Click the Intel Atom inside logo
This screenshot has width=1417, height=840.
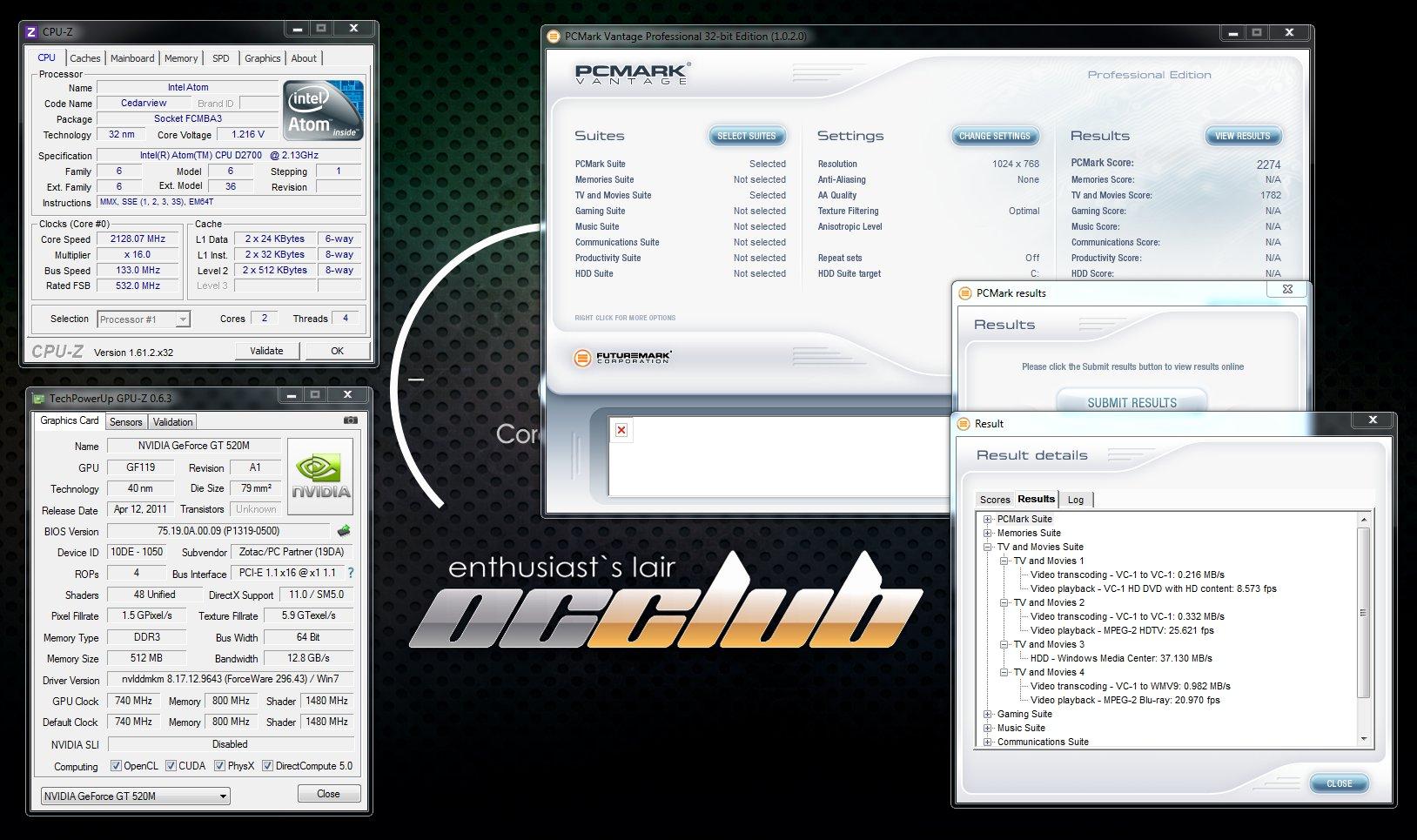pos(323,111)
